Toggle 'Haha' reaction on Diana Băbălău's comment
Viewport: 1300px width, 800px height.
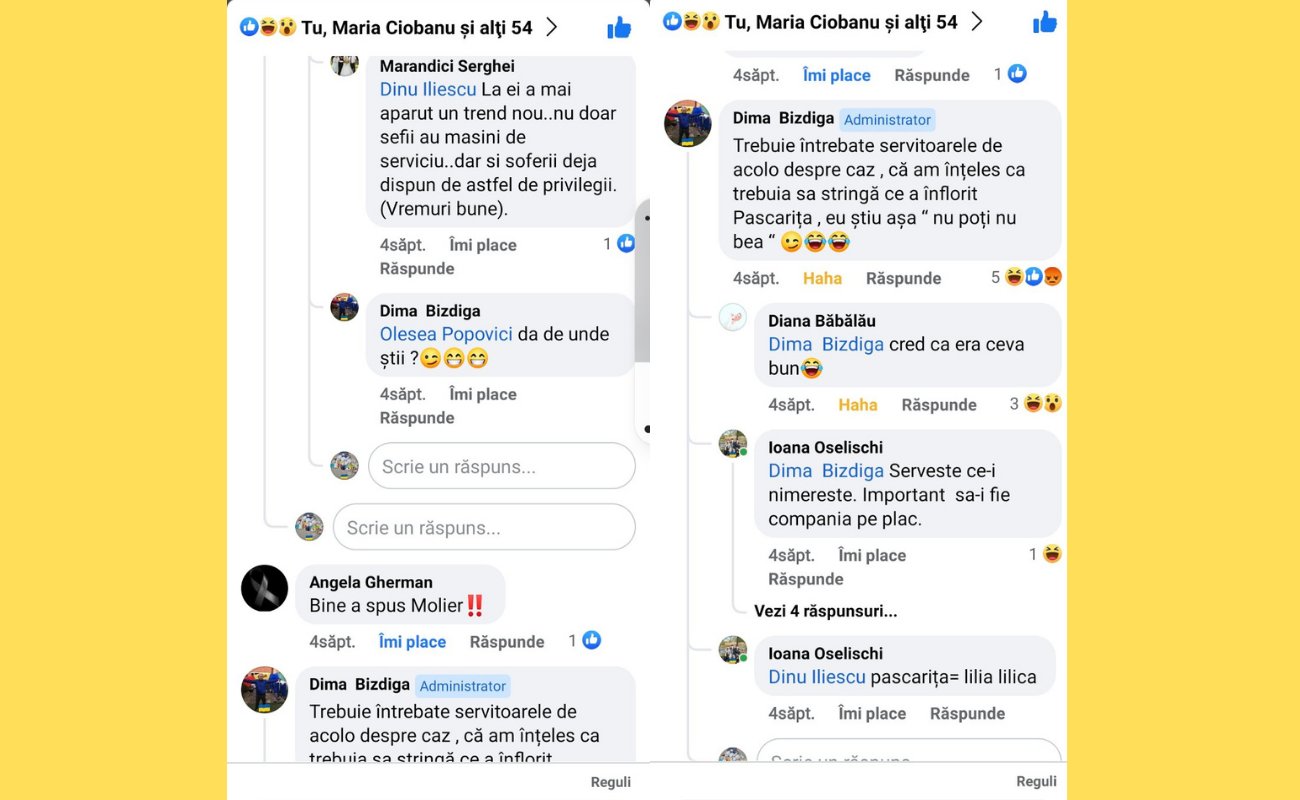pos(857,405)
